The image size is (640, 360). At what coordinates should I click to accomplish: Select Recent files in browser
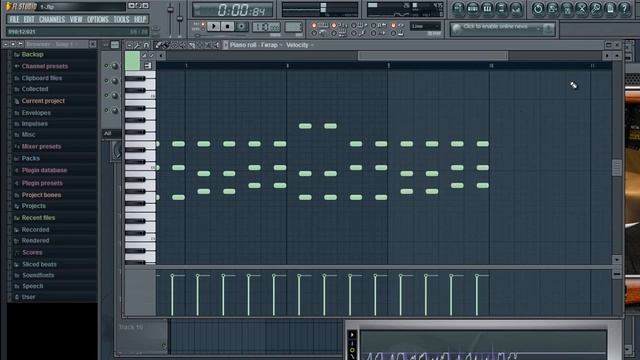38,218
